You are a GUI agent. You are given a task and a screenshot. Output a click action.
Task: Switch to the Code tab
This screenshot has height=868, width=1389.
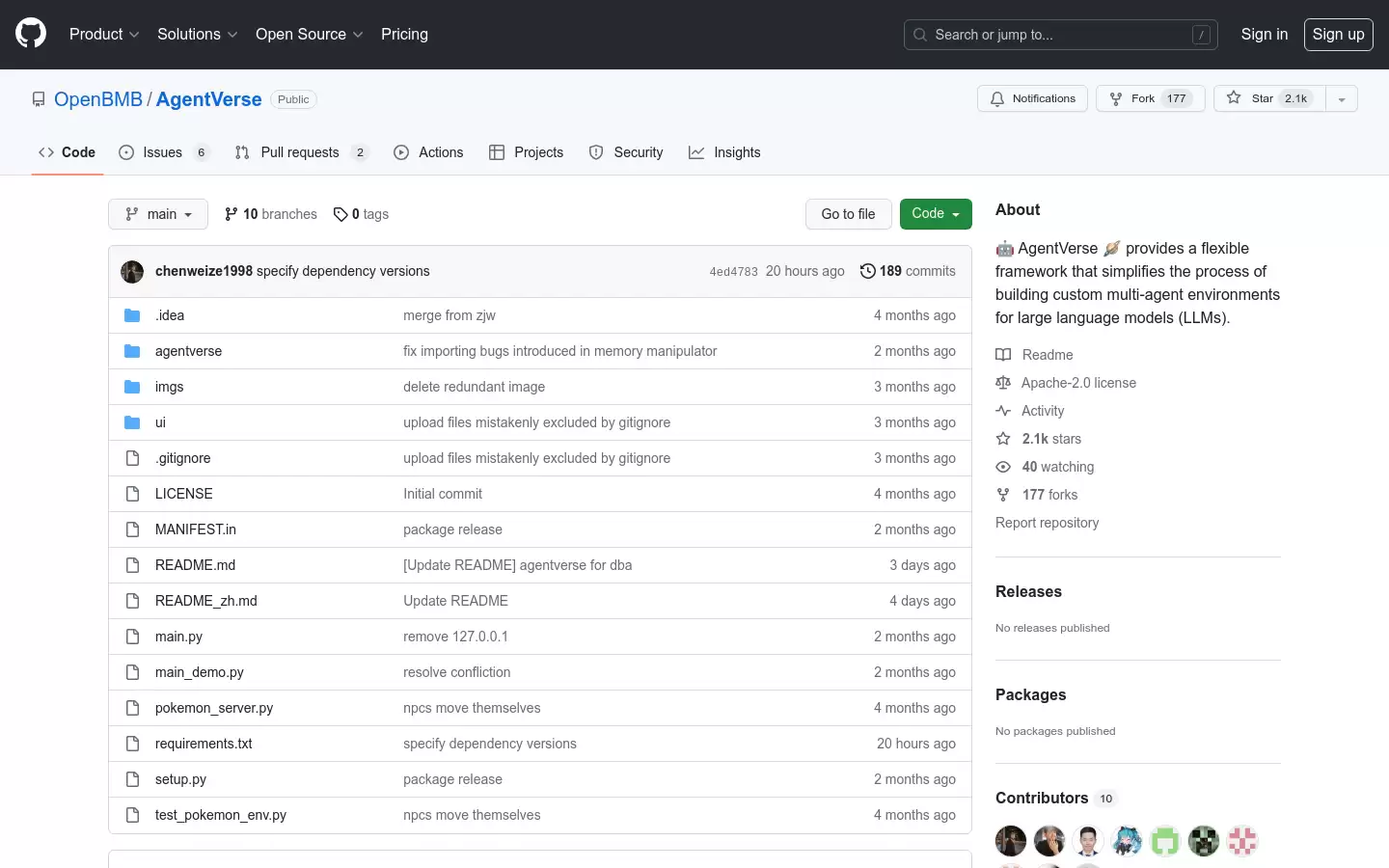67,152
